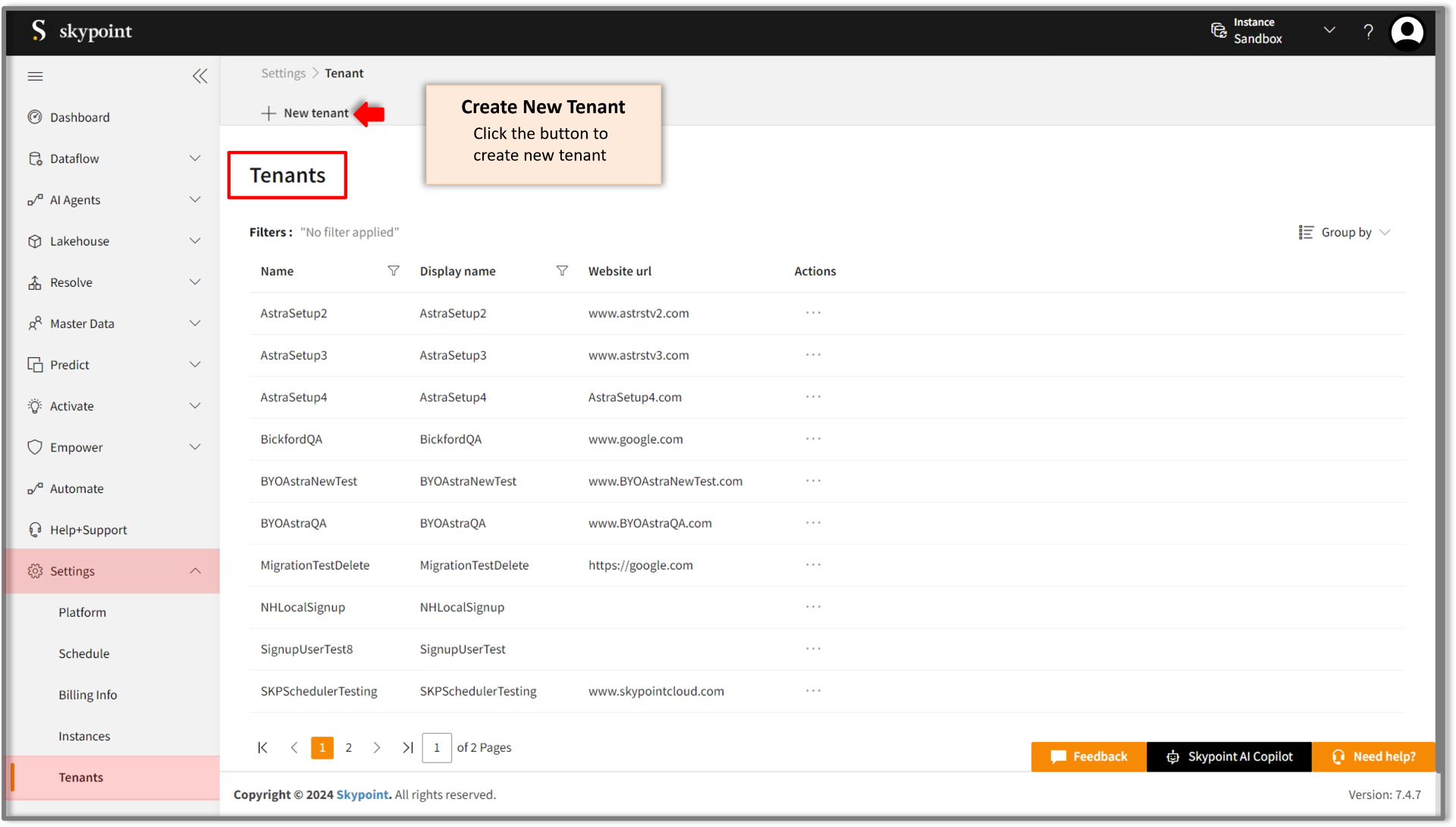
Task: Click the Predict icon in sidebar
Action: pos(33,364)
